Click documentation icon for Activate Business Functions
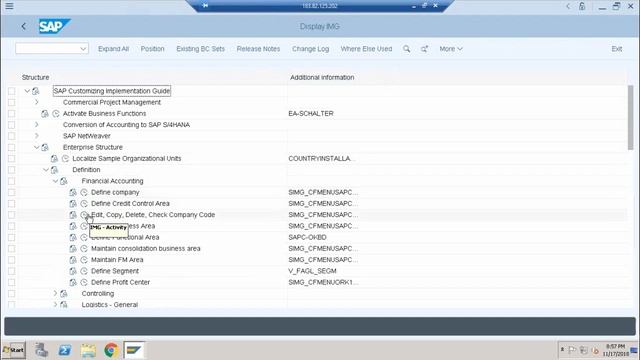This screenshot has width=640, height=360. pyautogui.click(x=45, y=113)
